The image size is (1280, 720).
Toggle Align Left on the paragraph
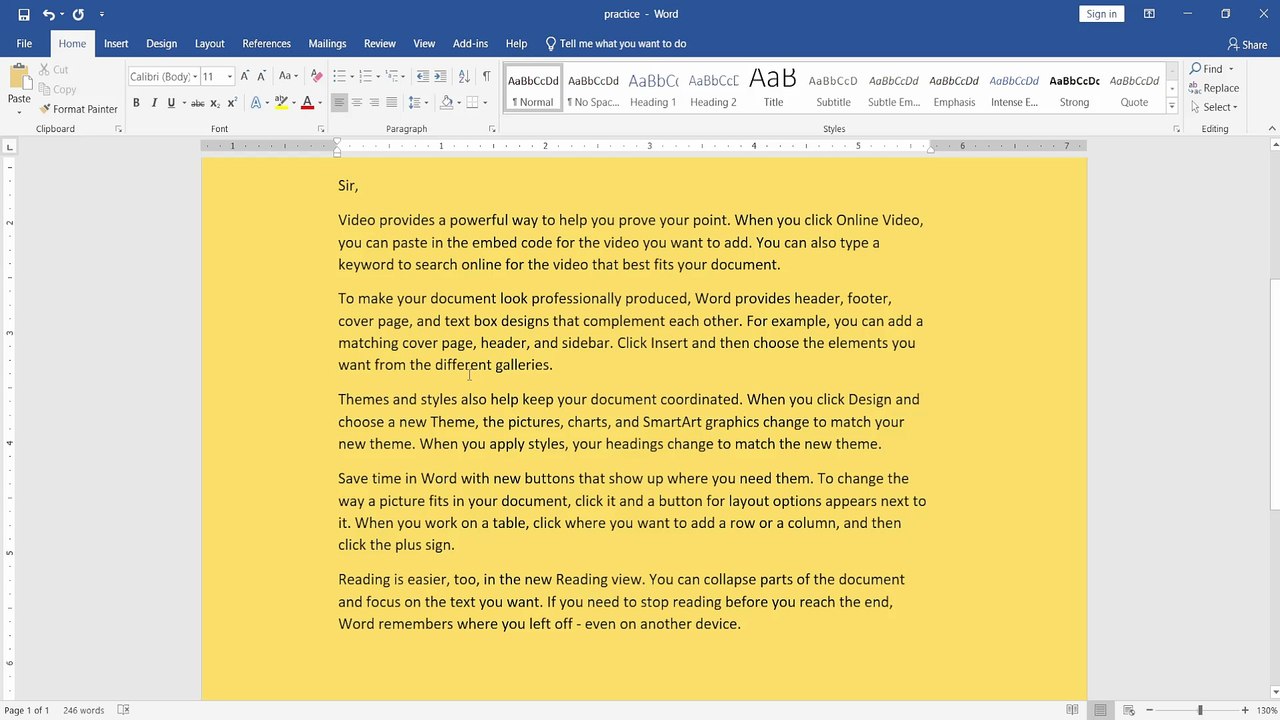(339, 103)
